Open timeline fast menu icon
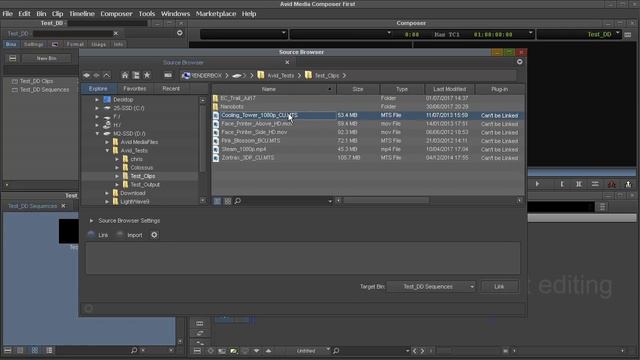Screen dimensions: 640x360 [x=197, y=351]
